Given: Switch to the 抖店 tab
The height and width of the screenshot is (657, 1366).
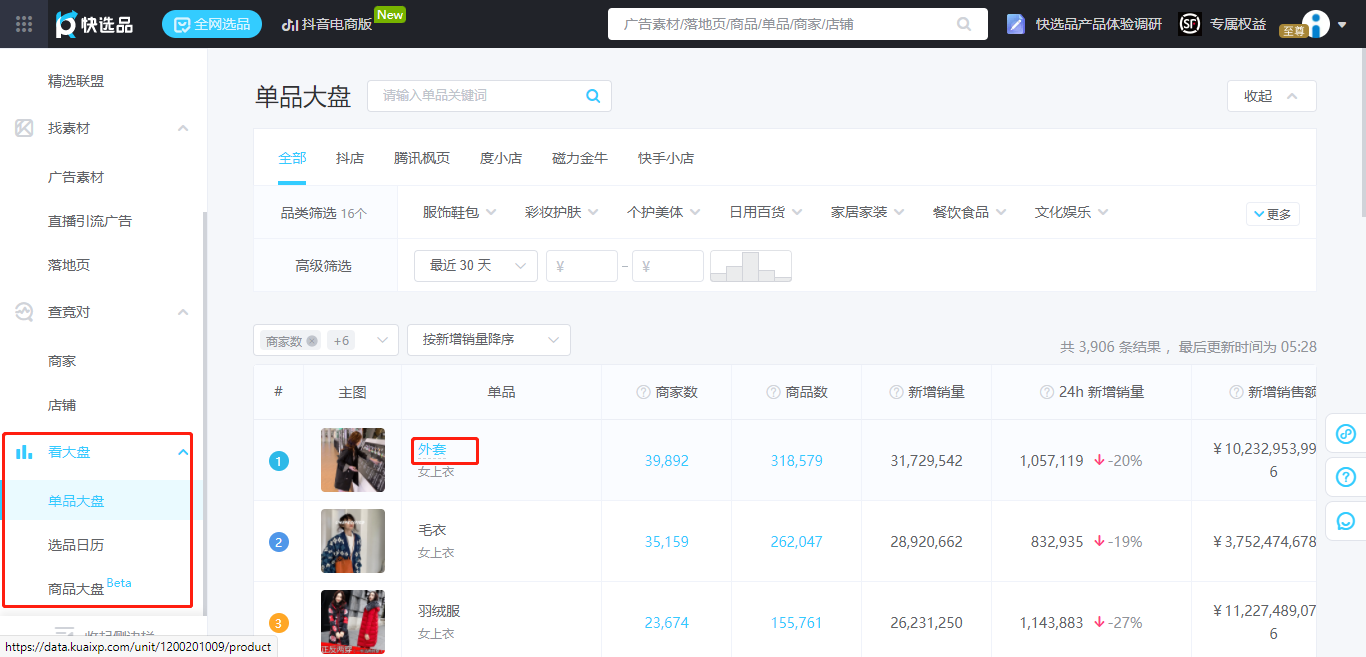Looking at the screenshot, I should pyautogui.click(x=350, y=158).
